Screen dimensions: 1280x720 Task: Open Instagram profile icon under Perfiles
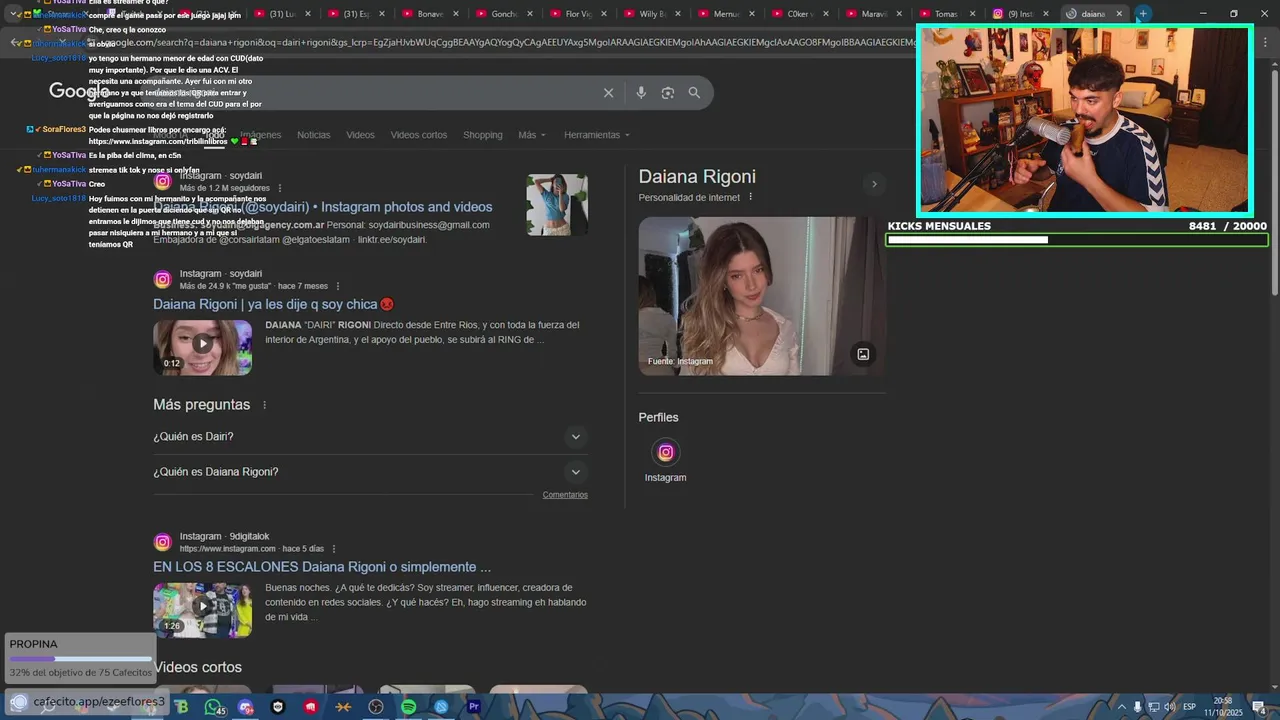pos(666,452)
